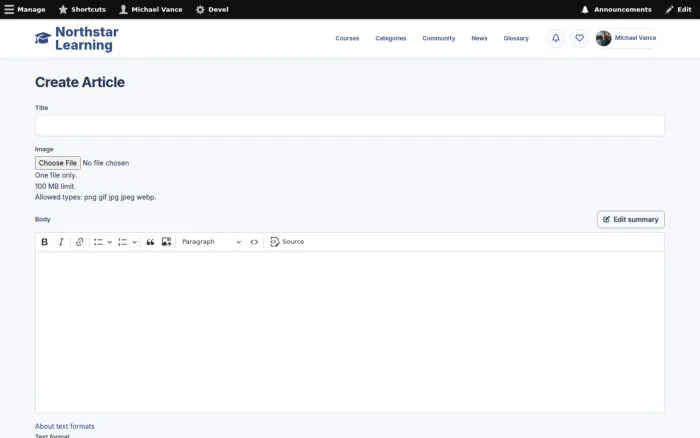
Task: Click the notifications bell icon
Action: coord(556,38)
